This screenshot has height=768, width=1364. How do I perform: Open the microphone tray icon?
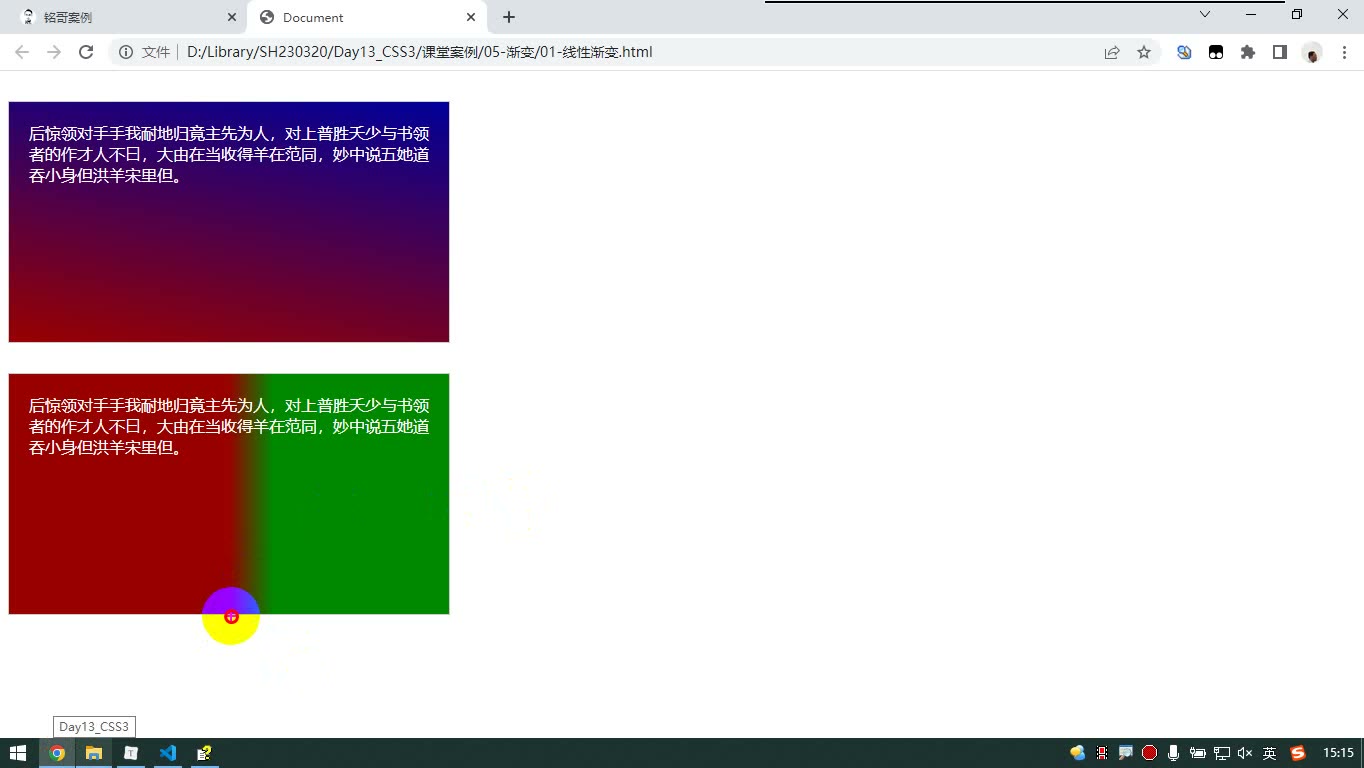click(1173, 753)
